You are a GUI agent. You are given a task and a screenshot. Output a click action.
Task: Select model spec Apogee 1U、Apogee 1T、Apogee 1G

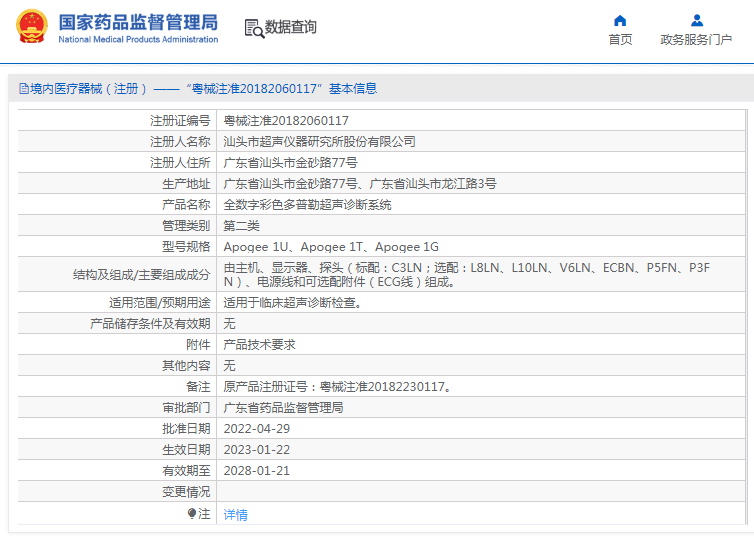[x=331, y=247]
